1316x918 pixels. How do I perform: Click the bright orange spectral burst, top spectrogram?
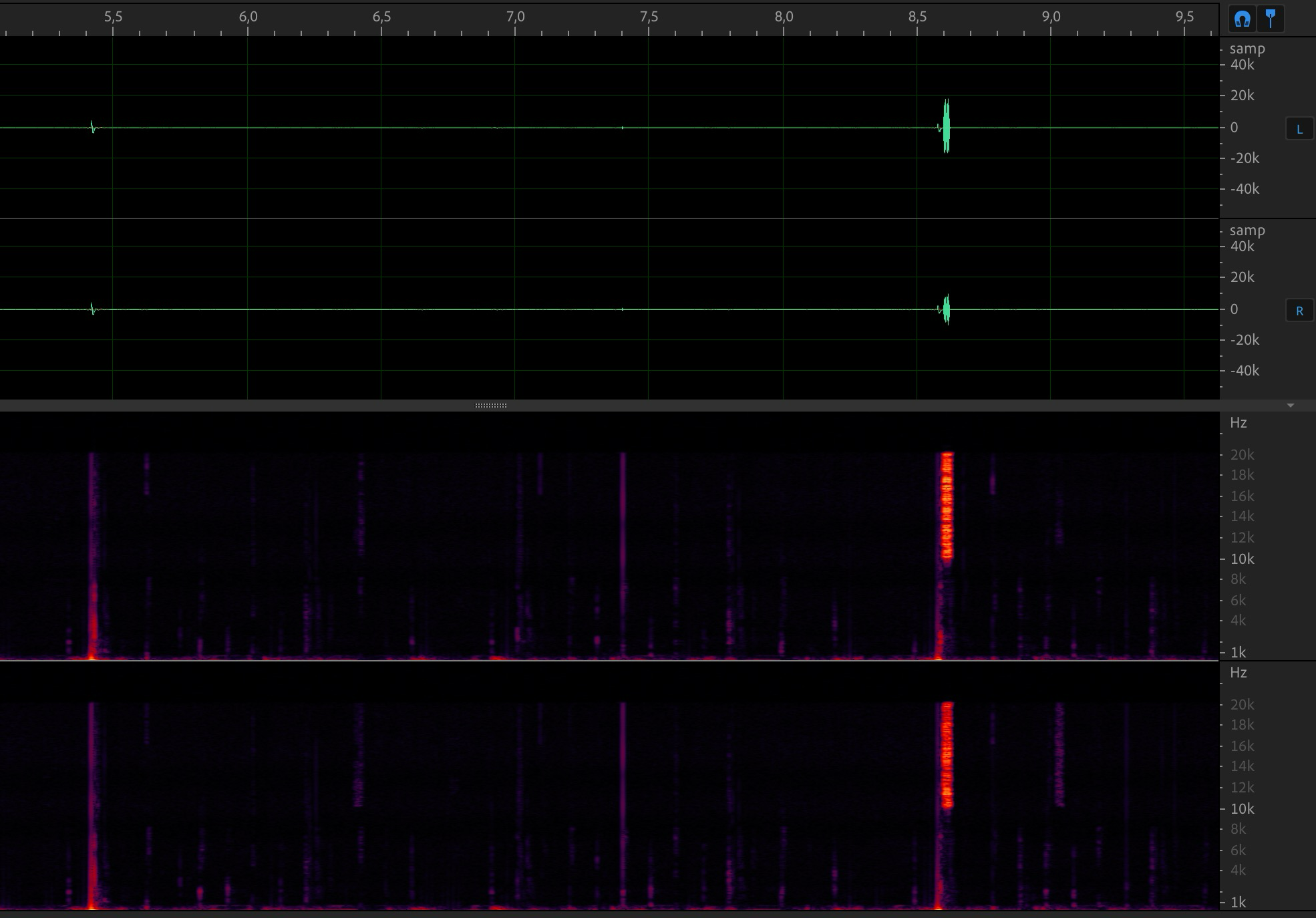(947, 506)
